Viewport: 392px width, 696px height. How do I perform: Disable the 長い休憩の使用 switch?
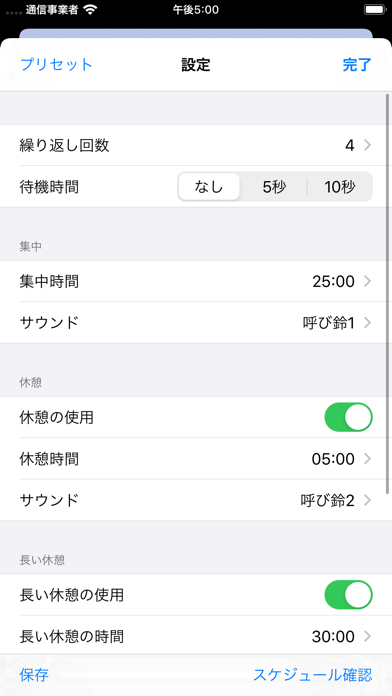[x=348, y=595]
